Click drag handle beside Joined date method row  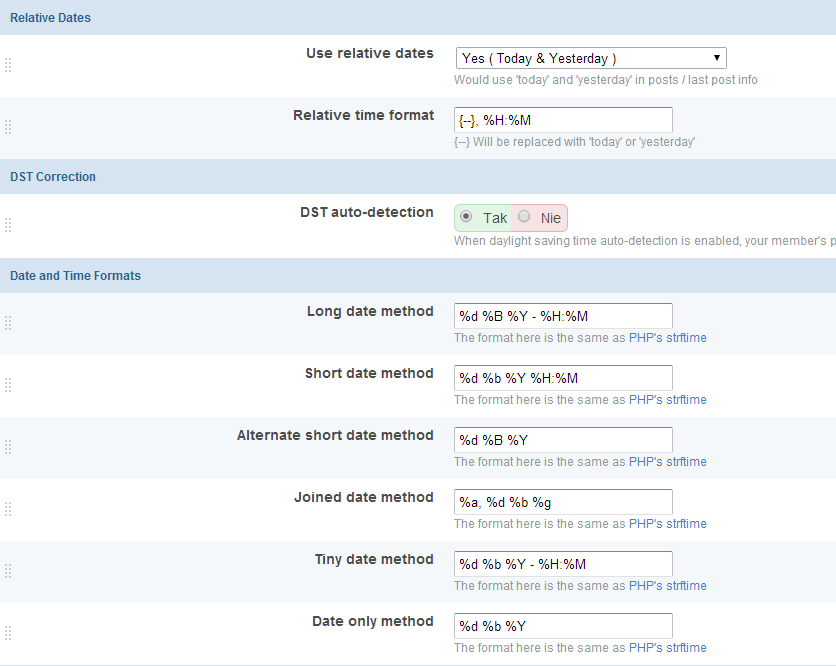[x=8, y=509]
